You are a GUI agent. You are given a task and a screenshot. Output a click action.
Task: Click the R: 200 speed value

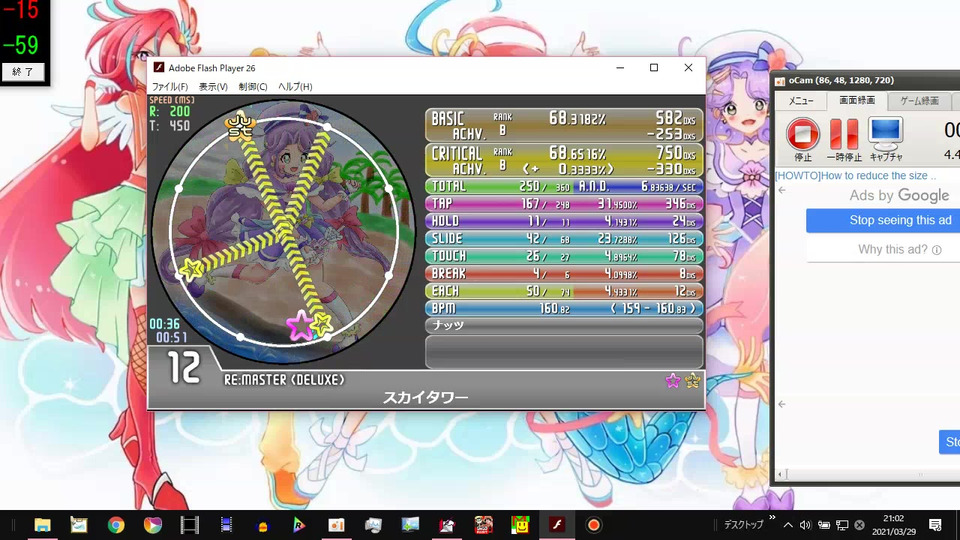[170, 111]
